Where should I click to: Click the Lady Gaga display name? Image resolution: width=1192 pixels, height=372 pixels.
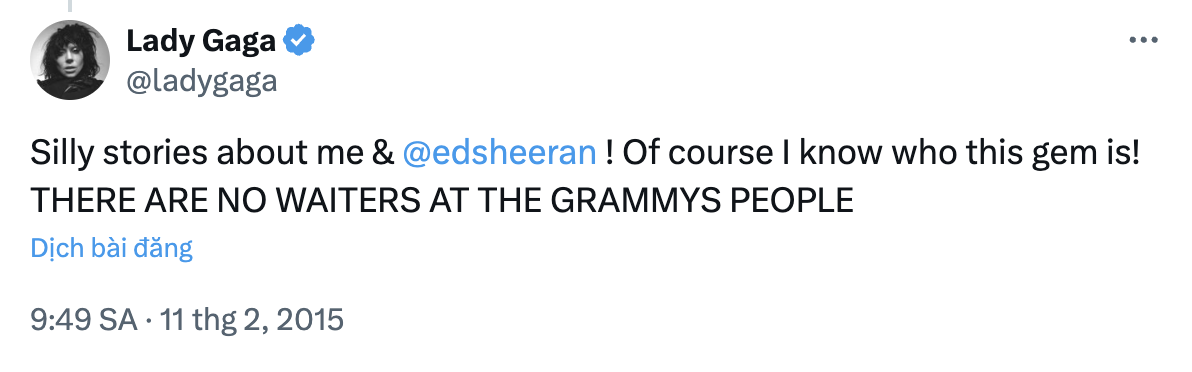point(201,40)
